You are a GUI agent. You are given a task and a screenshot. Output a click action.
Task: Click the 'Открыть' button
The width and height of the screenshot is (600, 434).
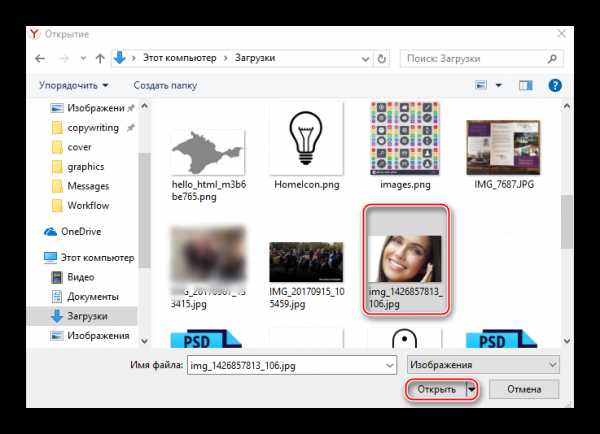click(x=436, y=390)
